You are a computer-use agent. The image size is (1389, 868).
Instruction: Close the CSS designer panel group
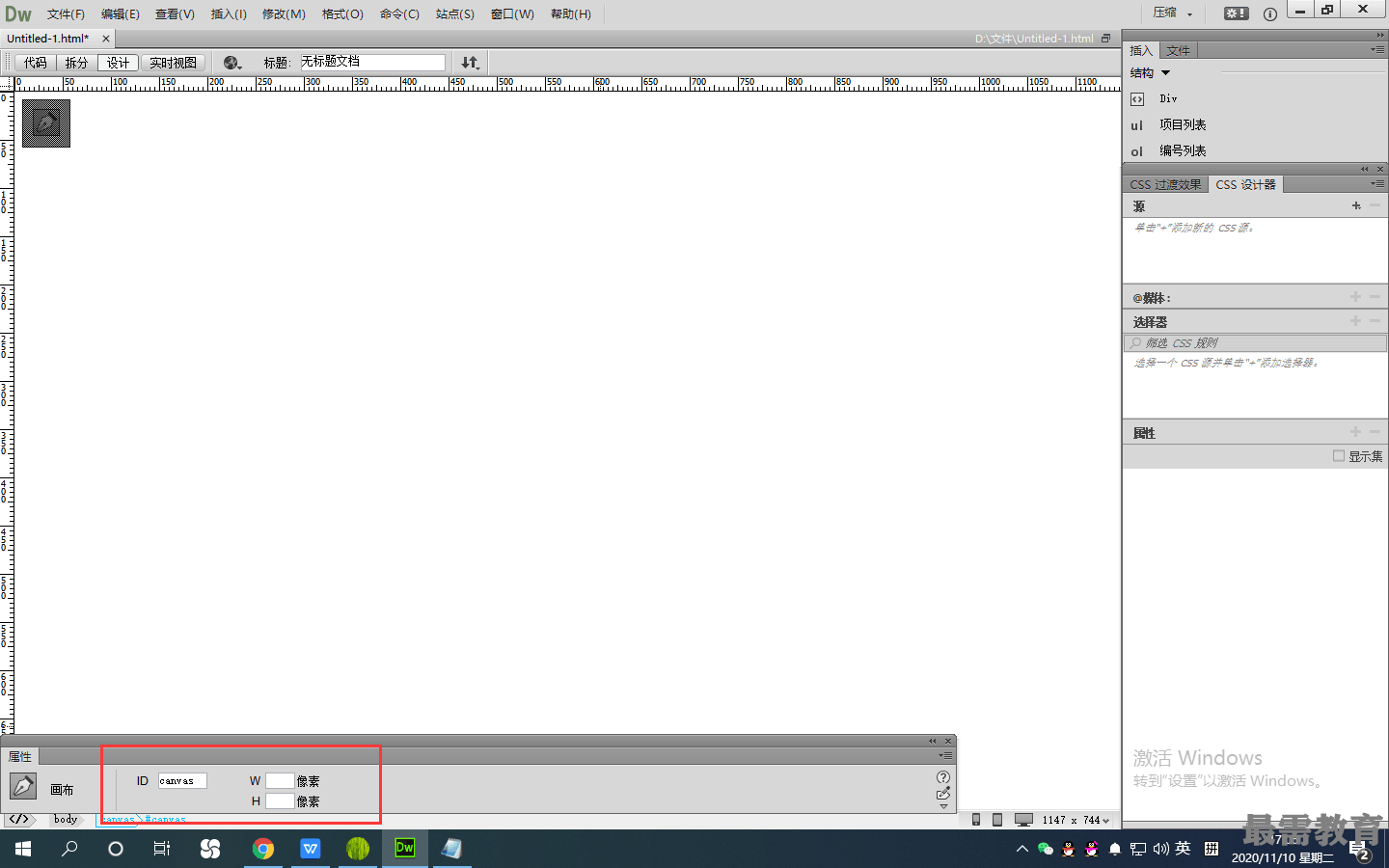pyautogui.click(x=1380, y=169)
